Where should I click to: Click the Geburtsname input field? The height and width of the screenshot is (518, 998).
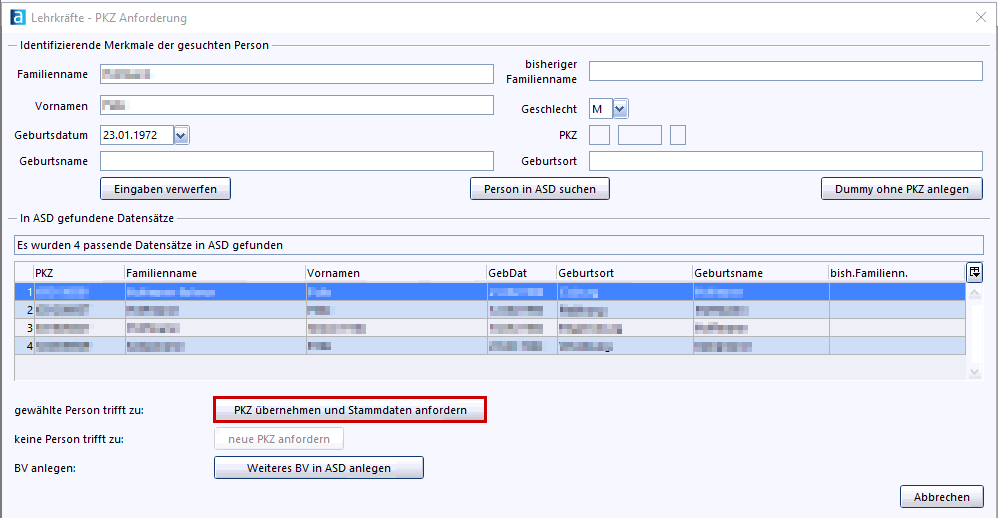click(x=296, y=161)
